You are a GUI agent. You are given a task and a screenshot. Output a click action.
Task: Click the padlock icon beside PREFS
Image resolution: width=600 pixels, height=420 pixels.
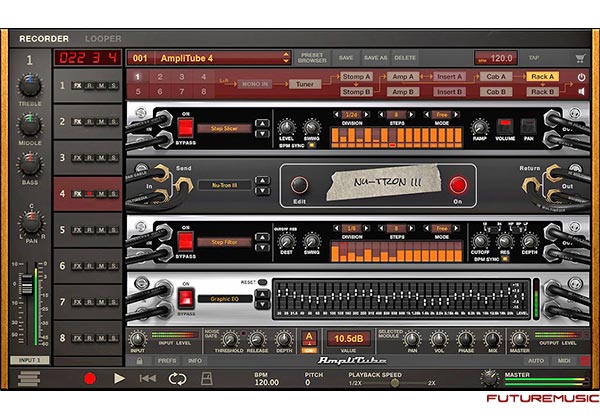139,361
